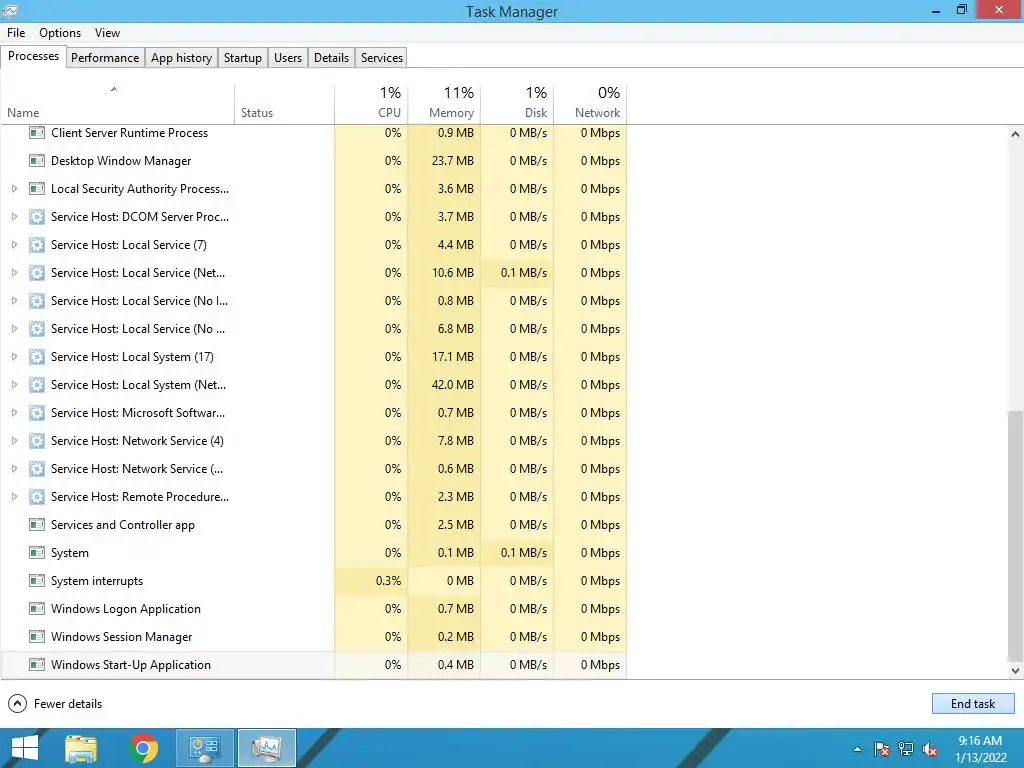1024x768 pixels.
Task: Expand Service Host: Local System (17)
Action: 14,357
